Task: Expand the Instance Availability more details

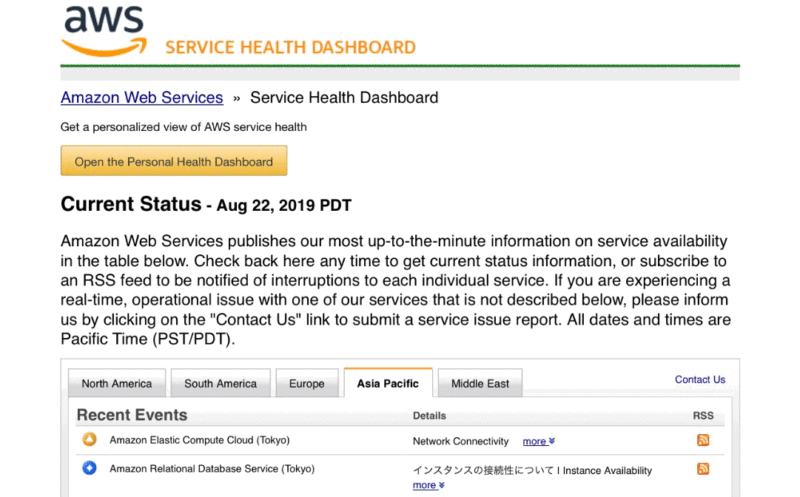Action: tap(428, 485)
